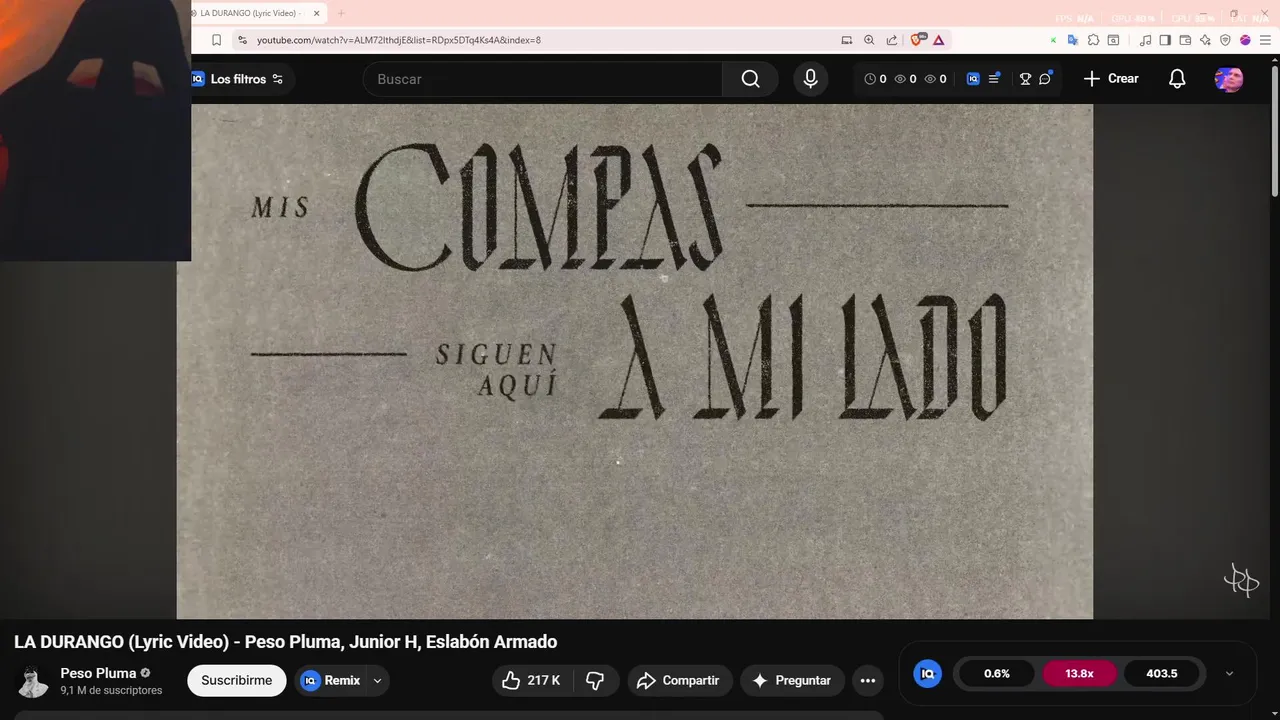Open the Peso Pluma channel name link
The height and width of the screenshot is (720, 1280).
(x=98, y=673)
